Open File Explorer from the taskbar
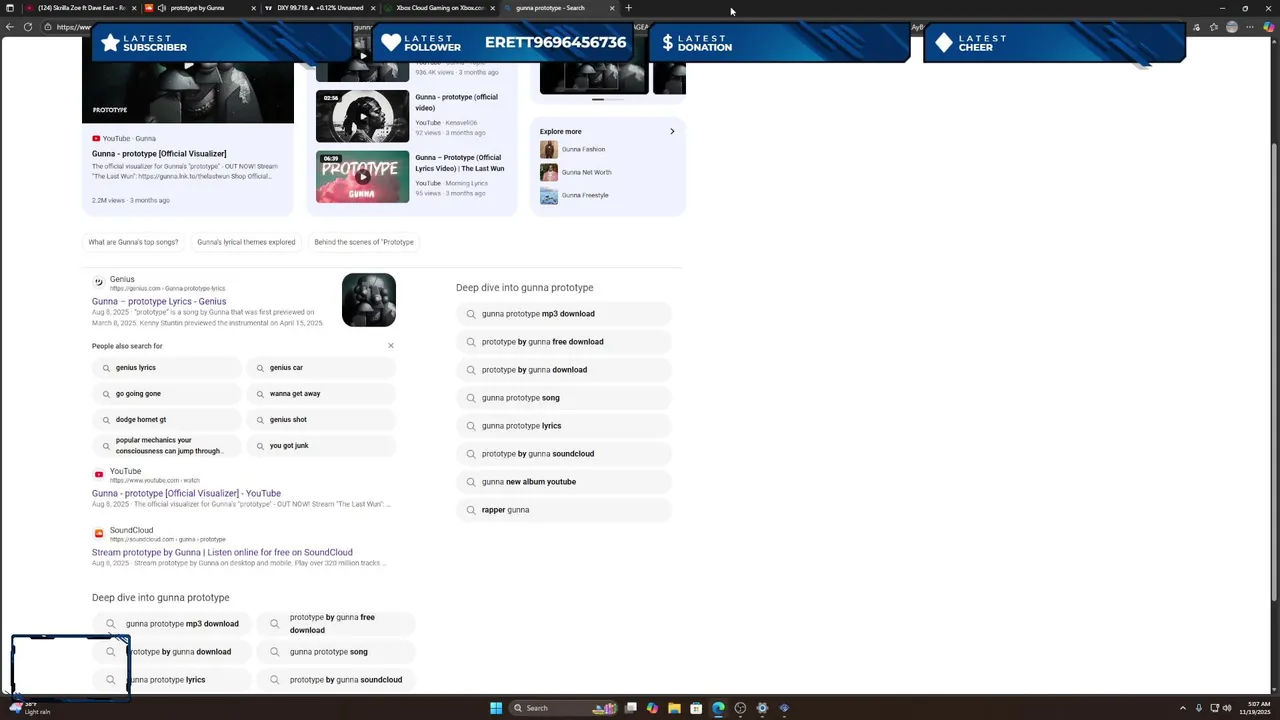Viewport: 1280px width, 720px height. [674, 708]
